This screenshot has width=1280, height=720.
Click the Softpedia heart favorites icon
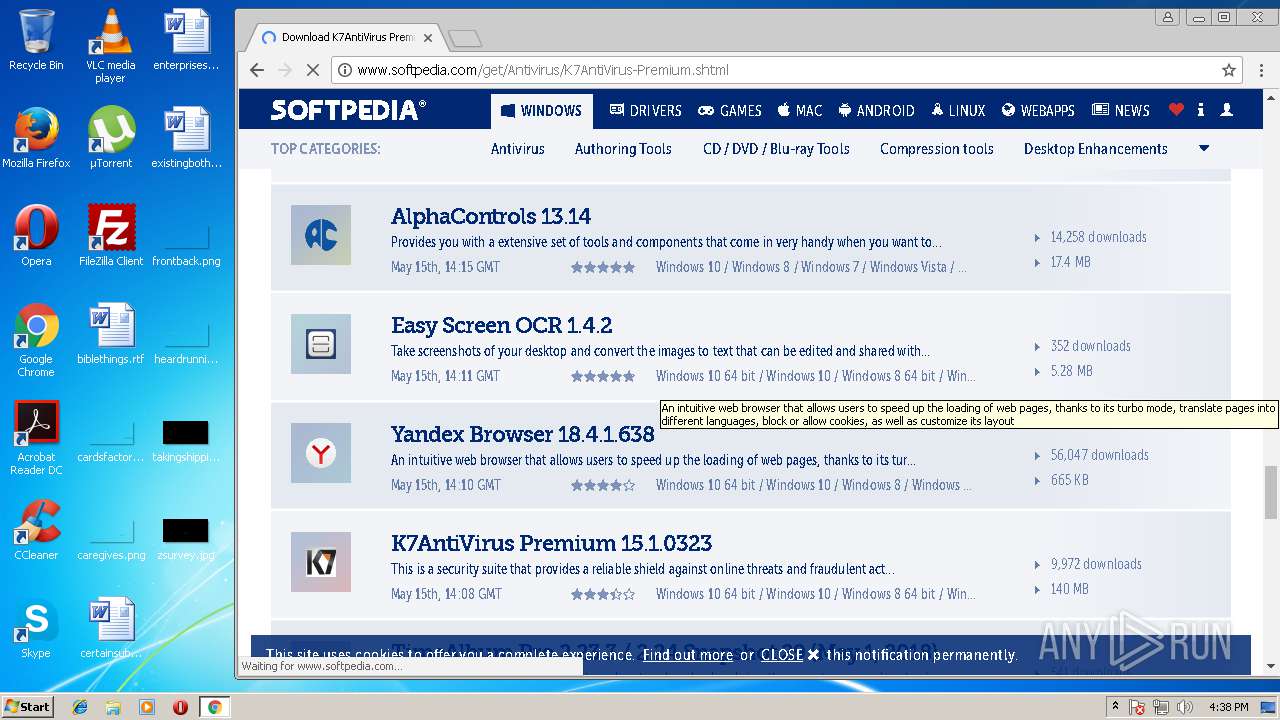1176,110
